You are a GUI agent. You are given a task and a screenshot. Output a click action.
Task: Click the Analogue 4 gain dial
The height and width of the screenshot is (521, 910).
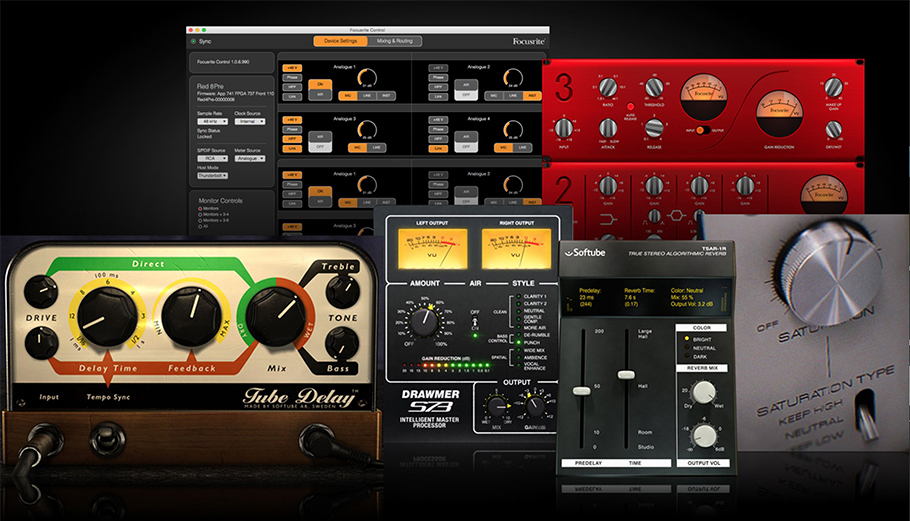click(x=512, y=129)
